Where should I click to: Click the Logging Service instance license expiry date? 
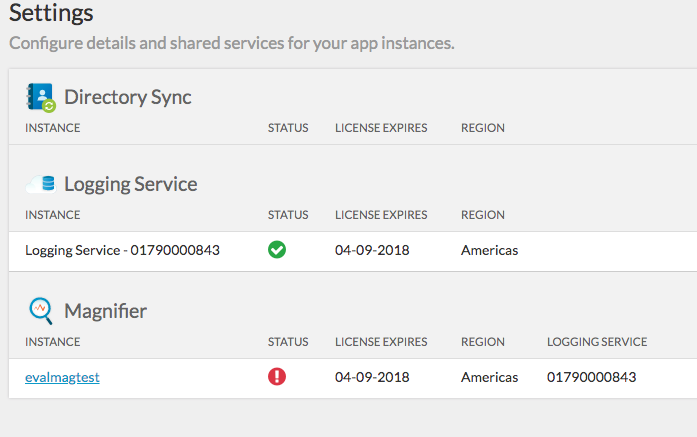371,250
